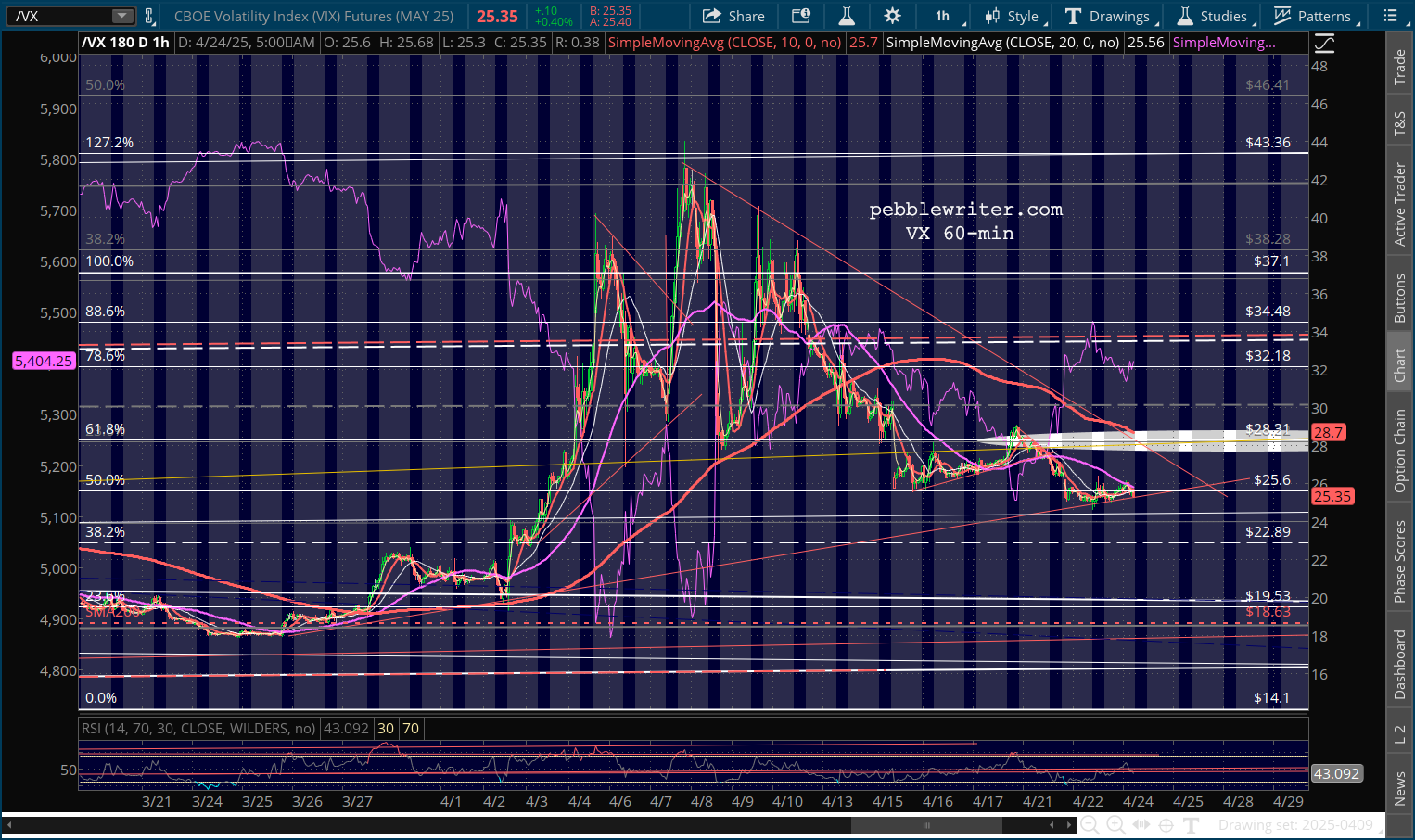Click the zoom out magnifier icon
Image resolution: width=1415 pixels, height=840 pixels.
pyautogui.click(x=1090, y=824)
